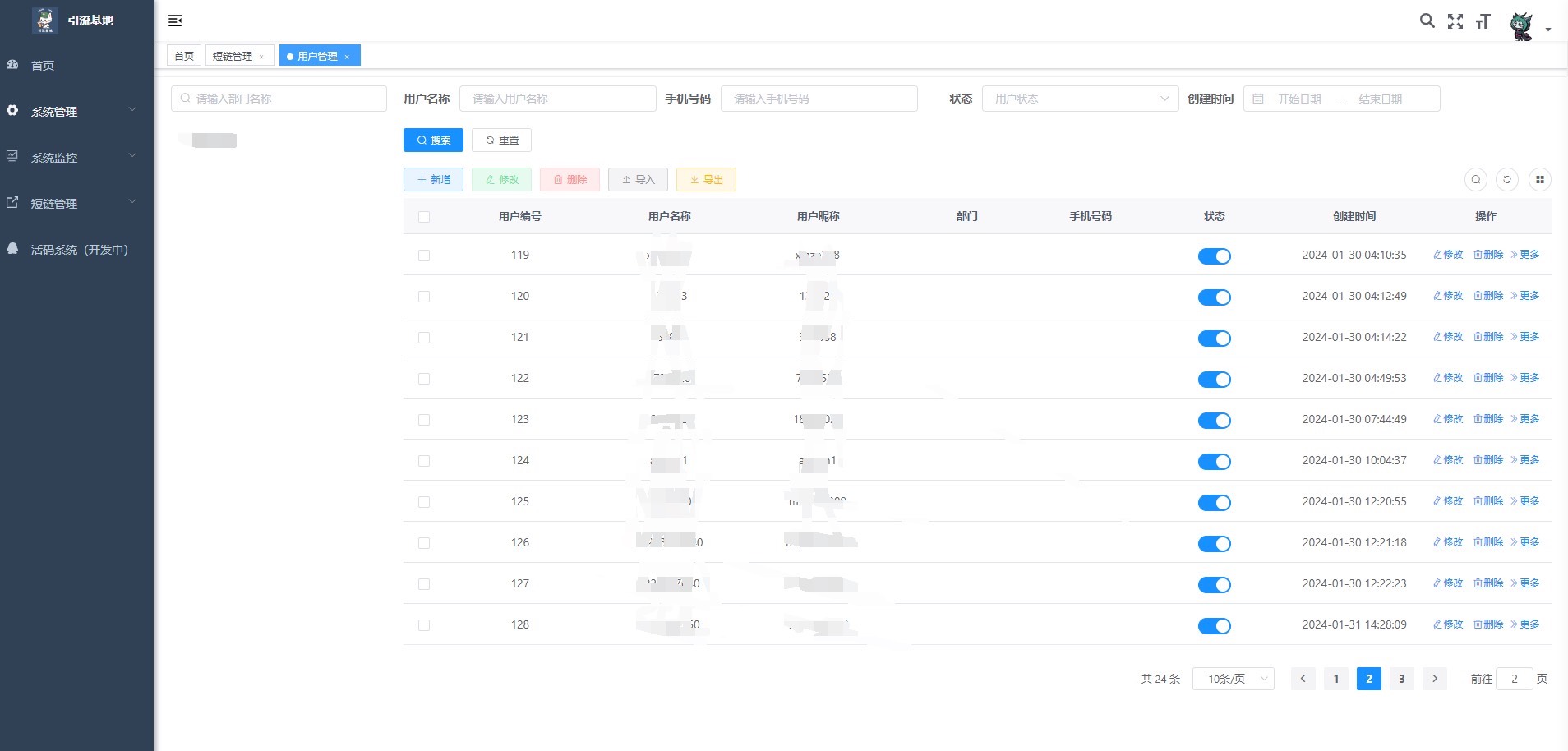Check the checkbox for user 122
Viewport: 1568px width, 751px height.
coord(424,379)
